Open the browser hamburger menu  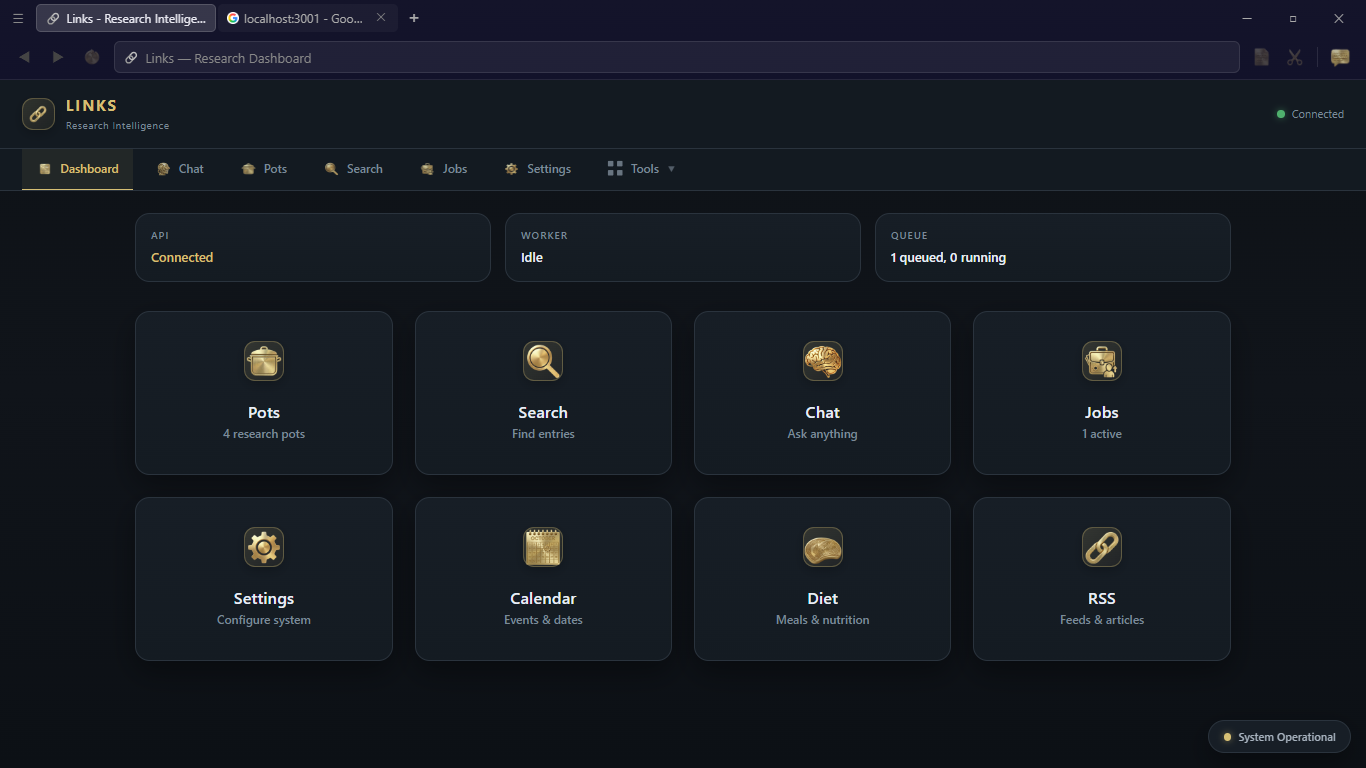pyautogui.click(x=18, y=18)
